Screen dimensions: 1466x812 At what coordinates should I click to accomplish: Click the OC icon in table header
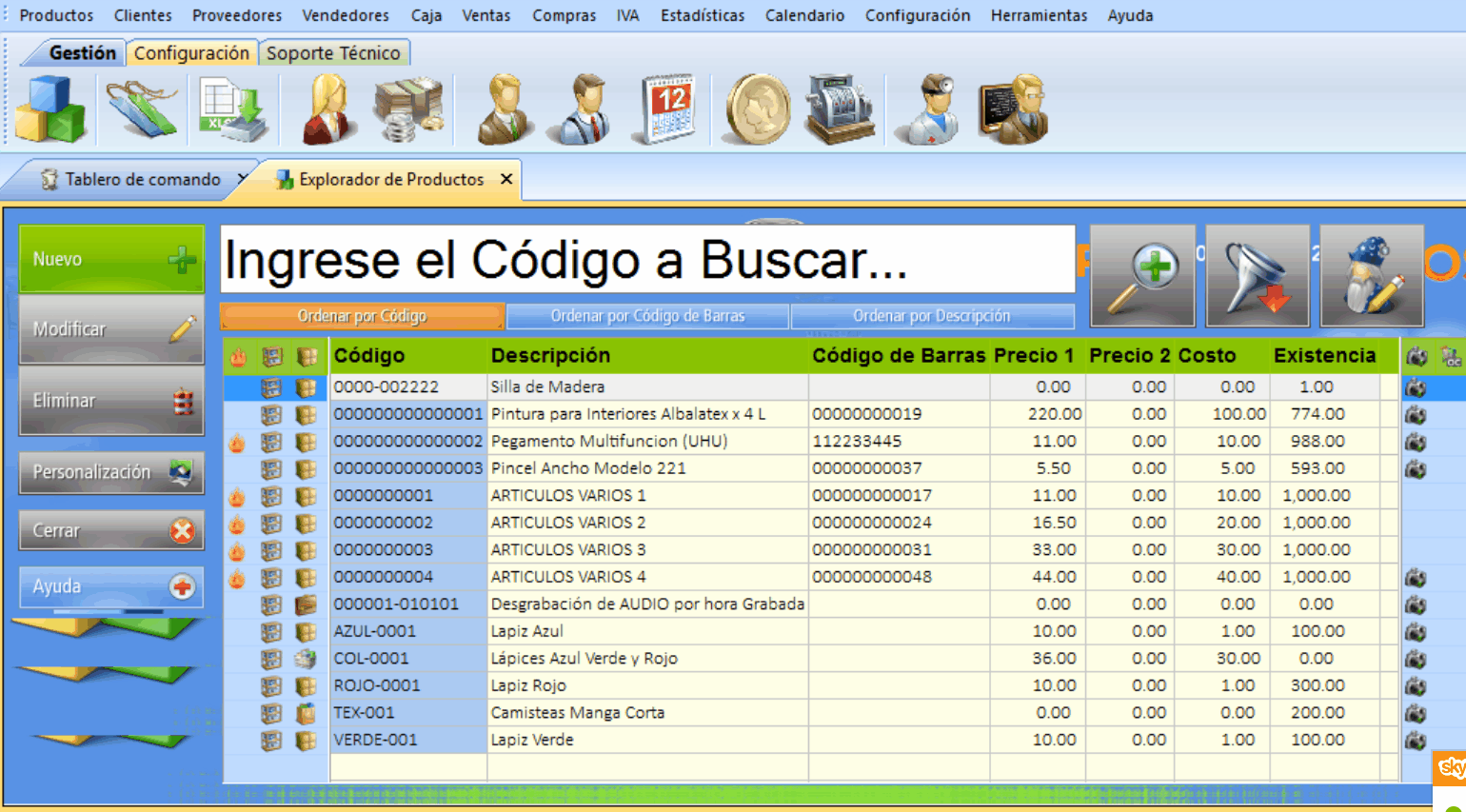pos(1452,357)
